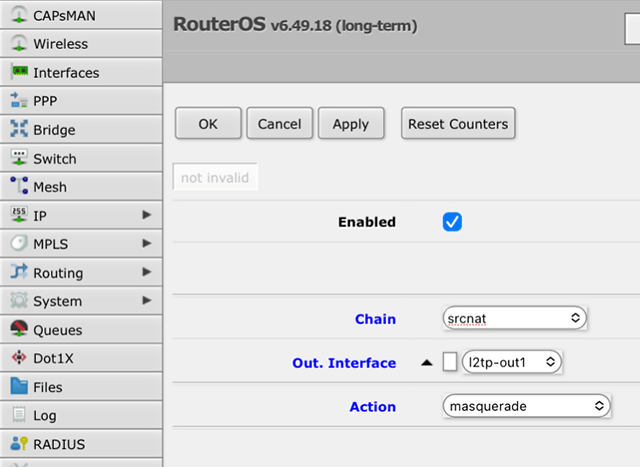This screenshot has width=640, height=467.
Task: Click the Interfaces network card icon
Action: click(19, 72)
